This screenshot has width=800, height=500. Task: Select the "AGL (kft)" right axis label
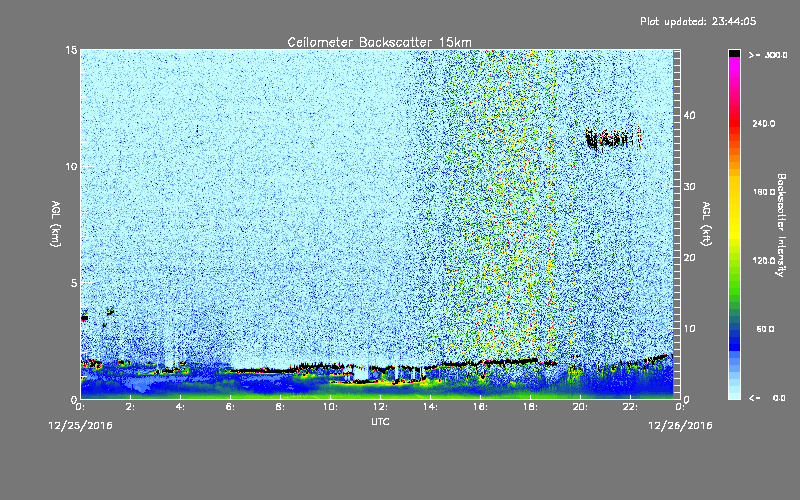(x=706, y=224)
